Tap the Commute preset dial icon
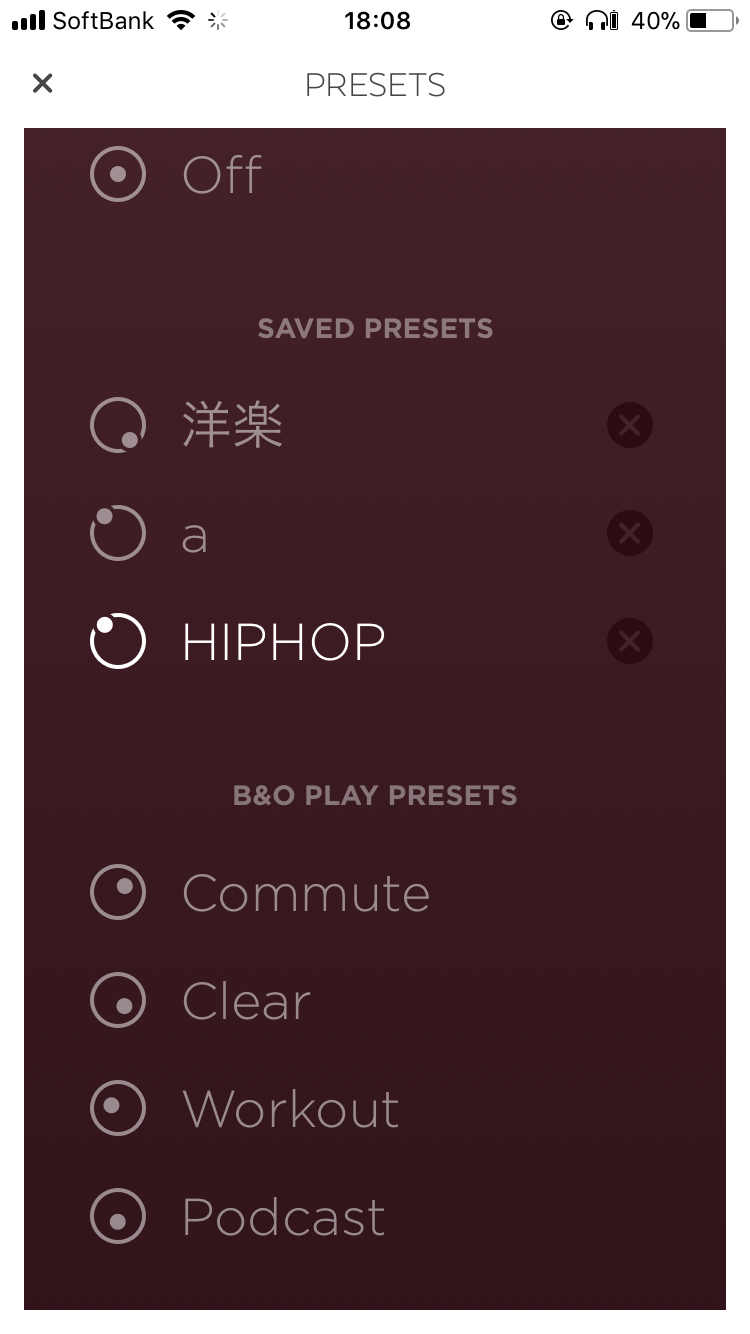 (x=118, y=892)
